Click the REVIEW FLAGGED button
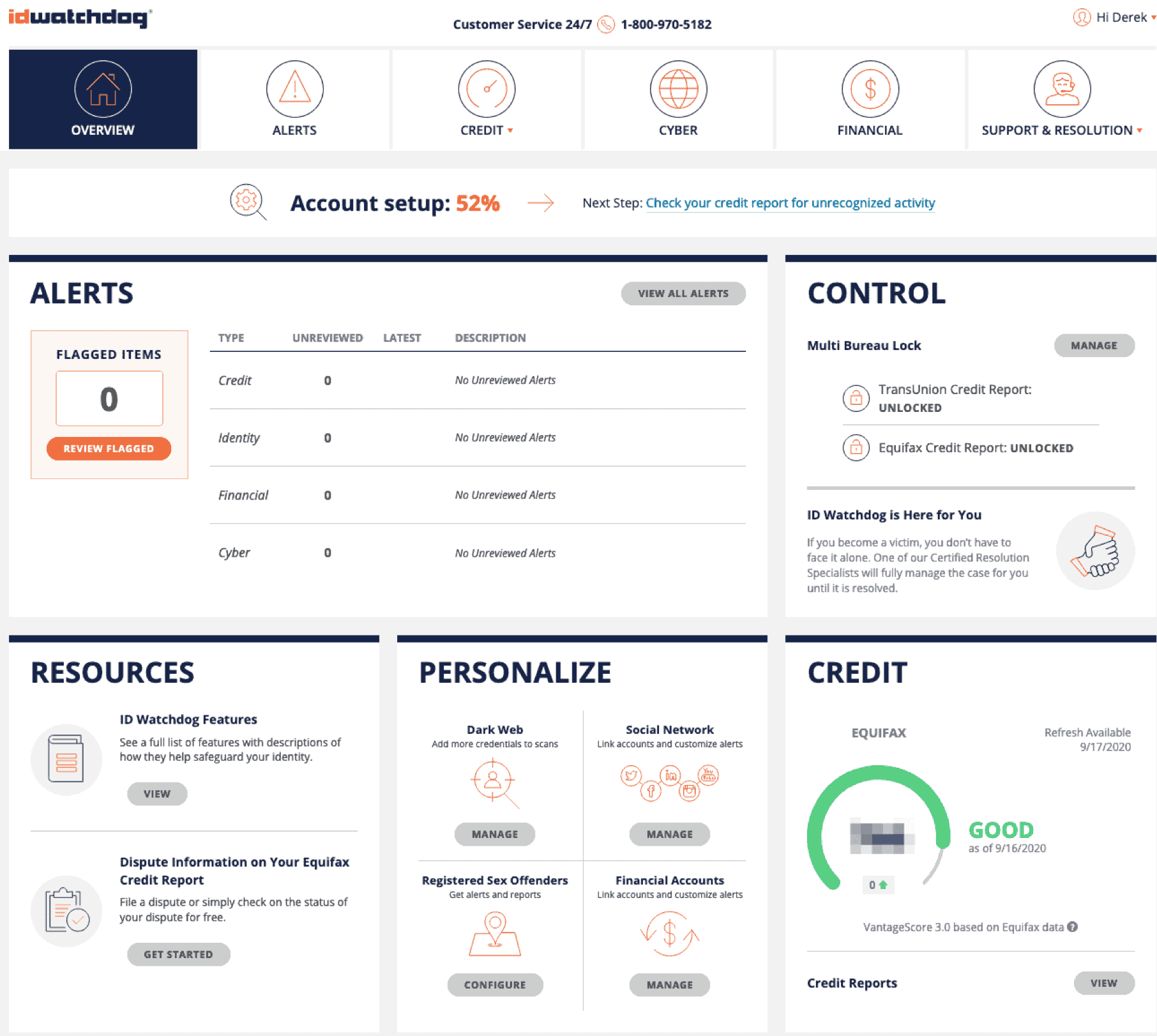This screenshot has height=1036, width=1157. point(109,448)
